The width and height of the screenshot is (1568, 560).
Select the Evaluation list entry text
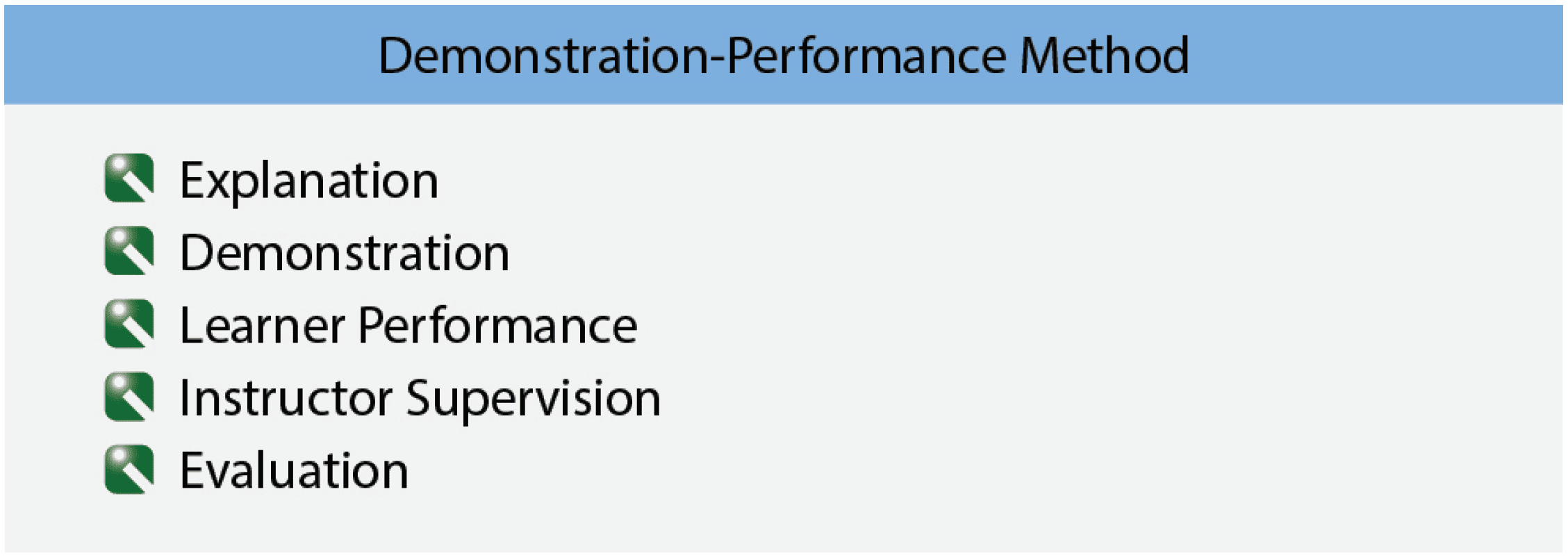[295, 470]
